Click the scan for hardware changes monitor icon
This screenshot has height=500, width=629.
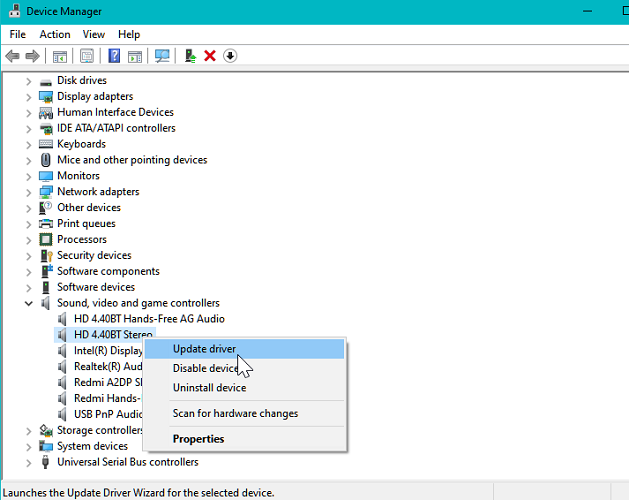(162, 56)
